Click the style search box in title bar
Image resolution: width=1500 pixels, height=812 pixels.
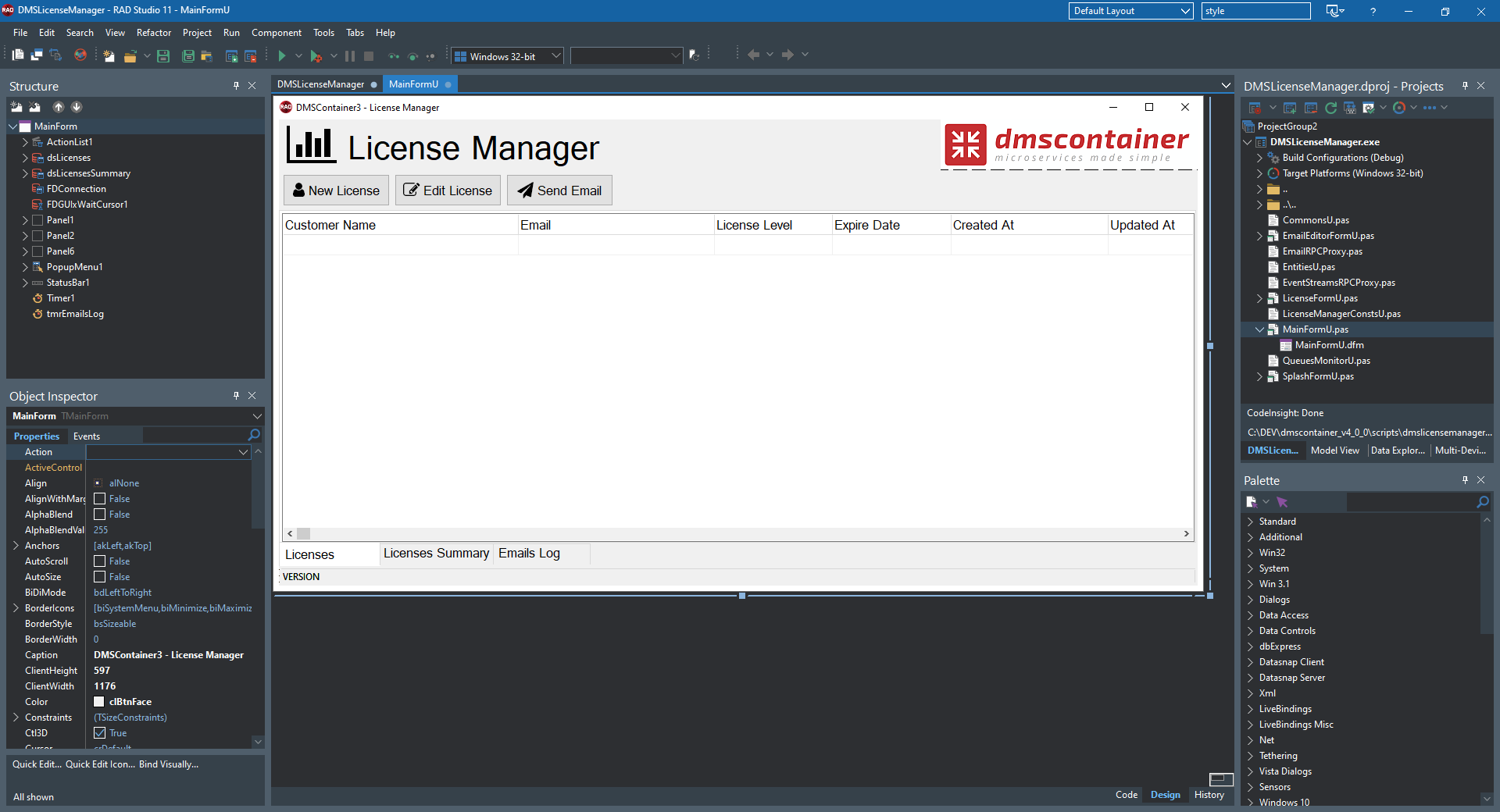[x=1255, y=11]
